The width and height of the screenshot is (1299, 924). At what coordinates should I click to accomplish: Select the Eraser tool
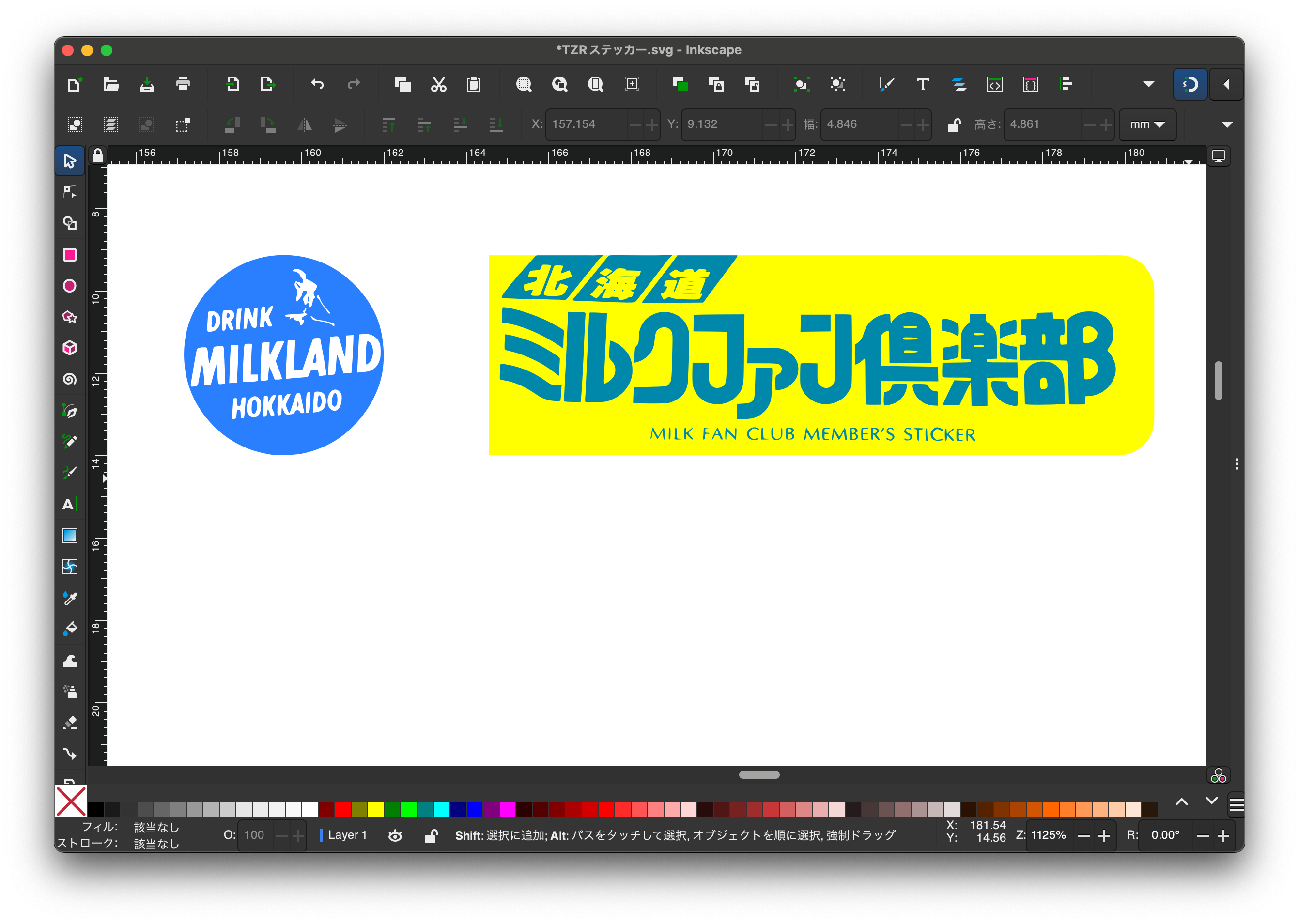[70, 723]
